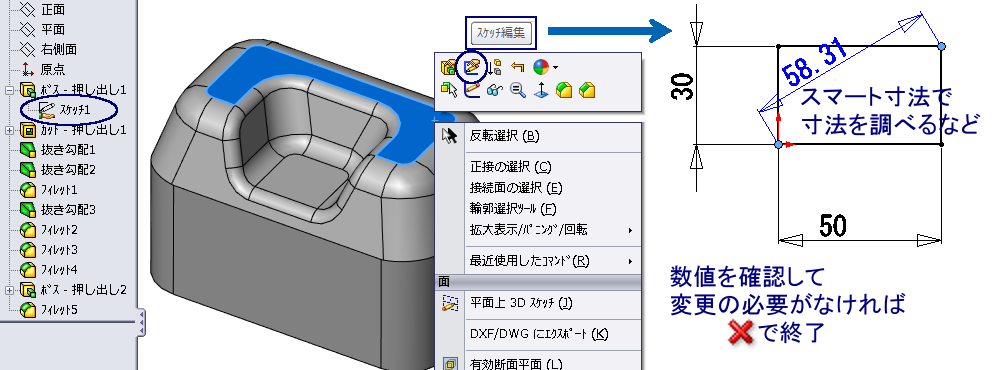The height and width of the screenshot is (370, 998).
Task: Click the eyeglasses hide/show icon
Action: tap(495, 90)
